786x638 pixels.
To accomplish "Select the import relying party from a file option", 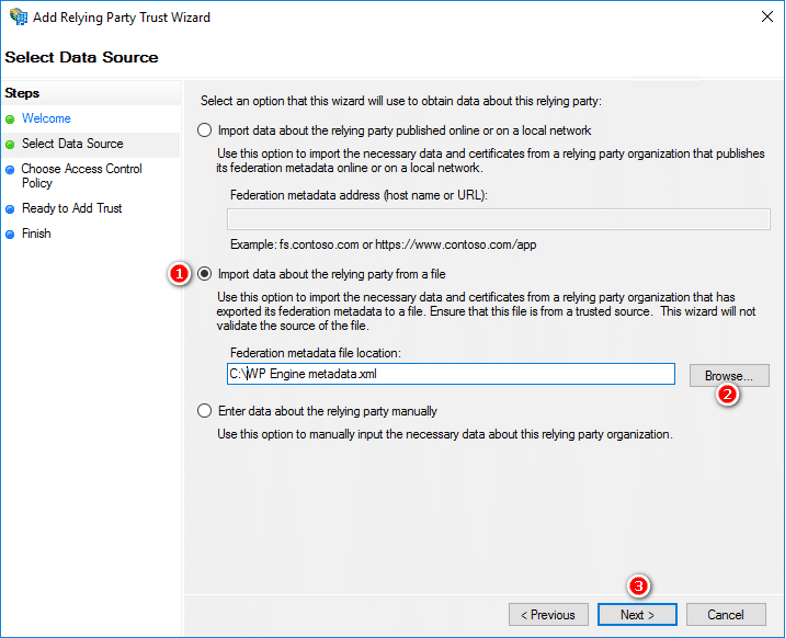I will tap(206, 274).
